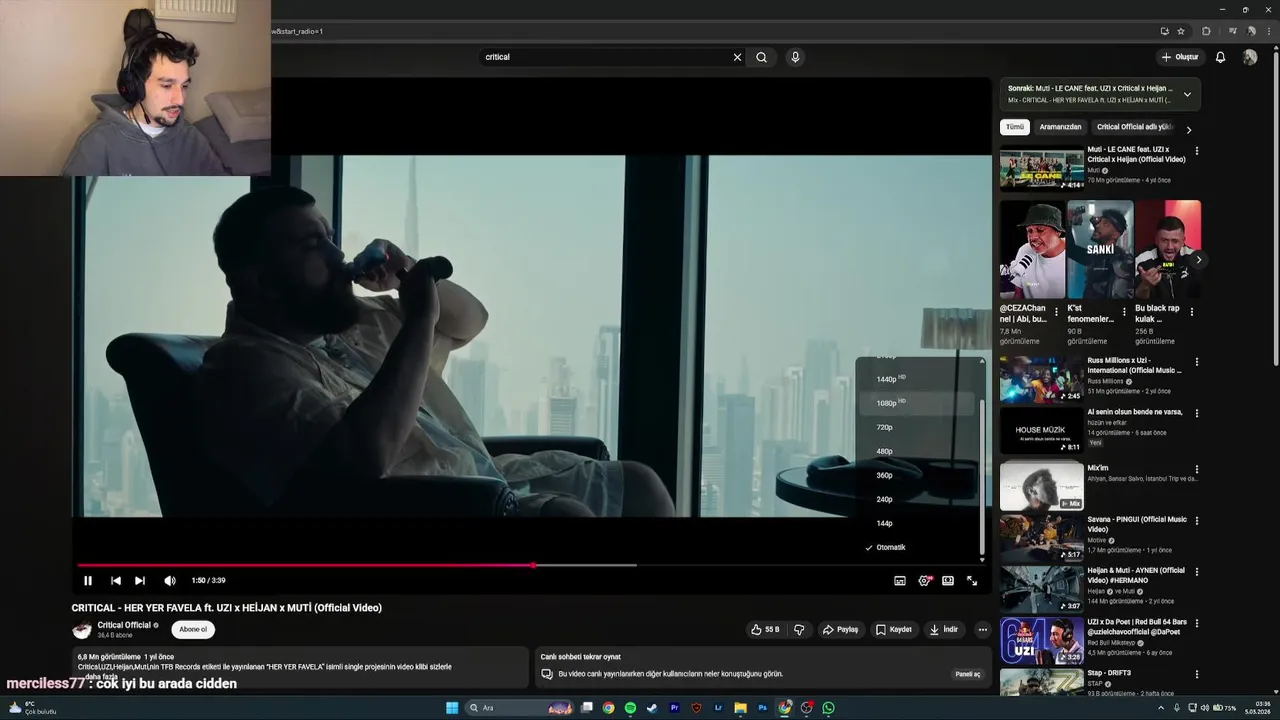Viewport: 1280px width, 720px height.
Task: Open Chrome extensions puzzle icon
Action: coord(1206,31)
